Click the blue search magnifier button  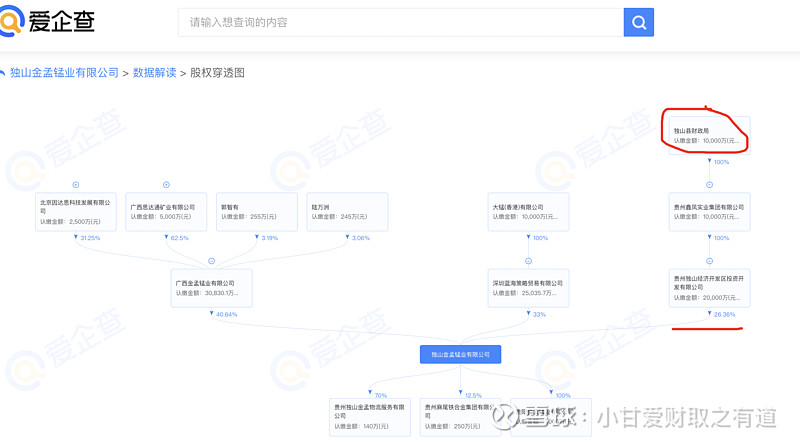638,22
